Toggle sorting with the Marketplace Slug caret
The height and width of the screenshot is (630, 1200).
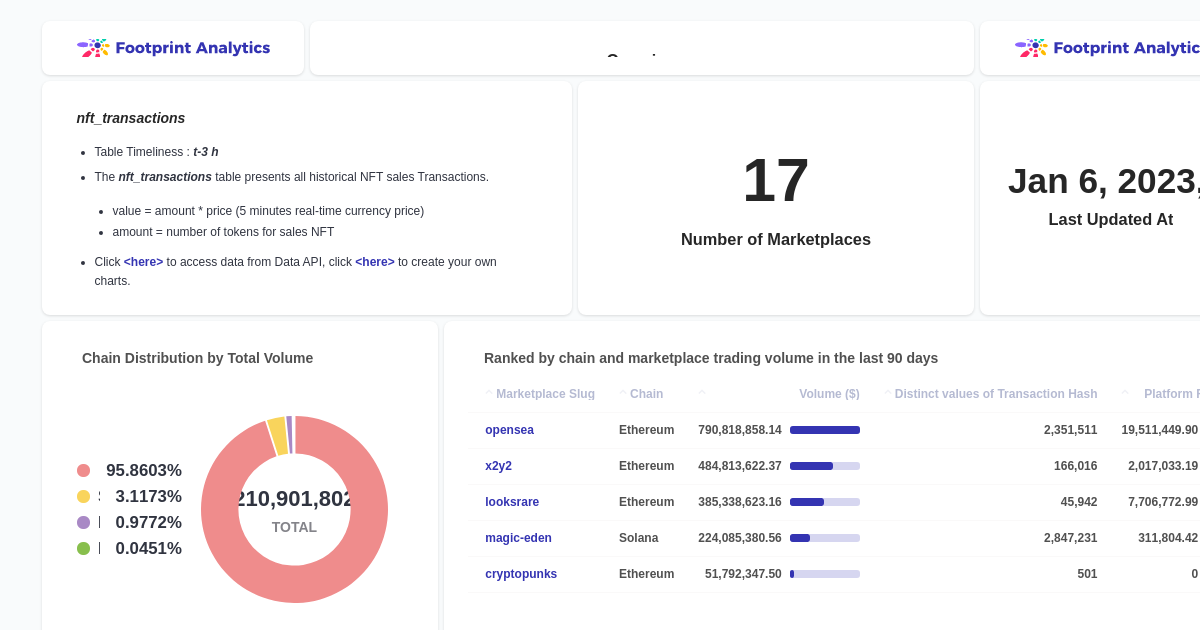pos(488,393)
